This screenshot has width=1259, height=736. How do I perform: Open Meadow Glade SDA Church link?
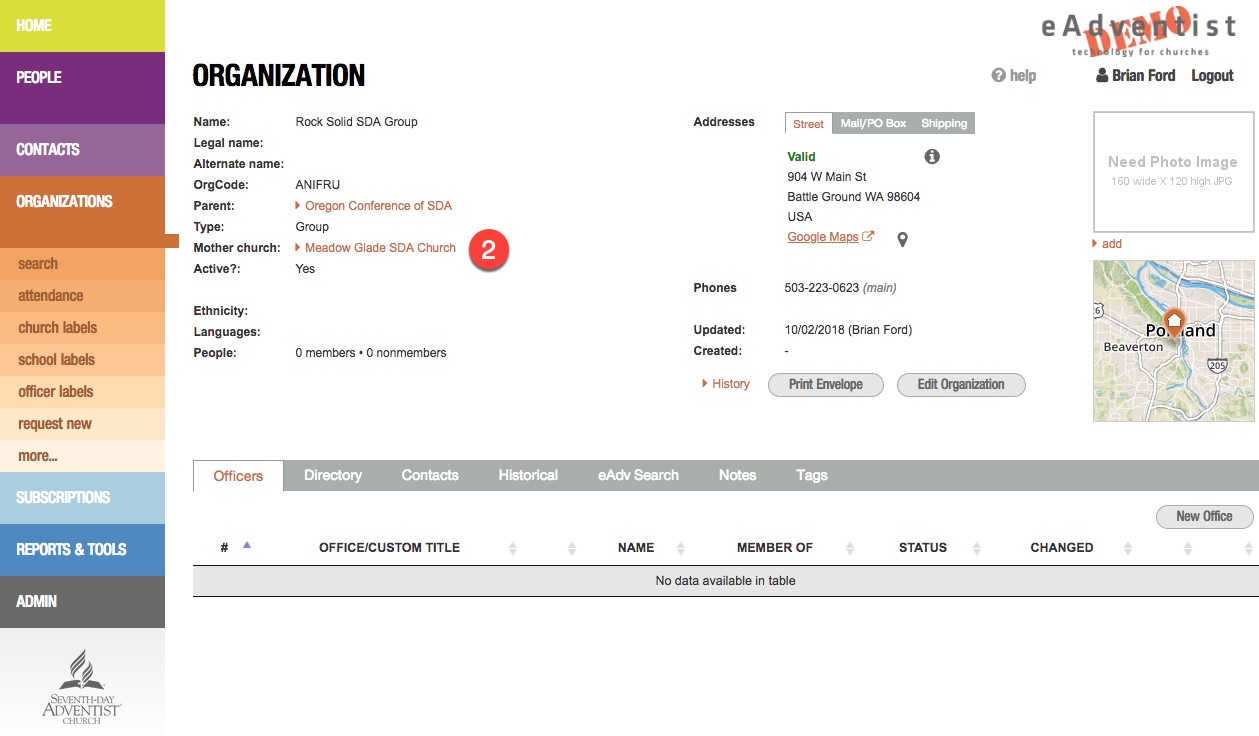click(380, 248)
